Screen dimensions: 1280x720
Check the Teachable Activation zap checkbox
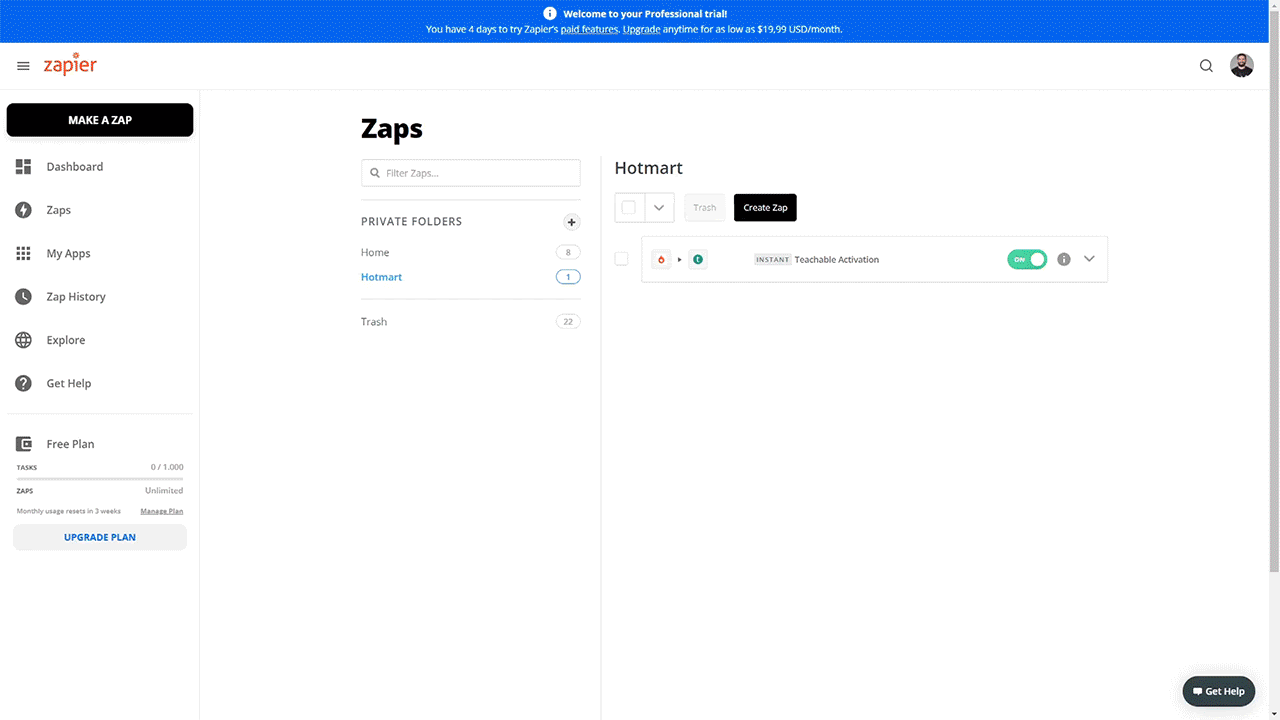point(621,259)
